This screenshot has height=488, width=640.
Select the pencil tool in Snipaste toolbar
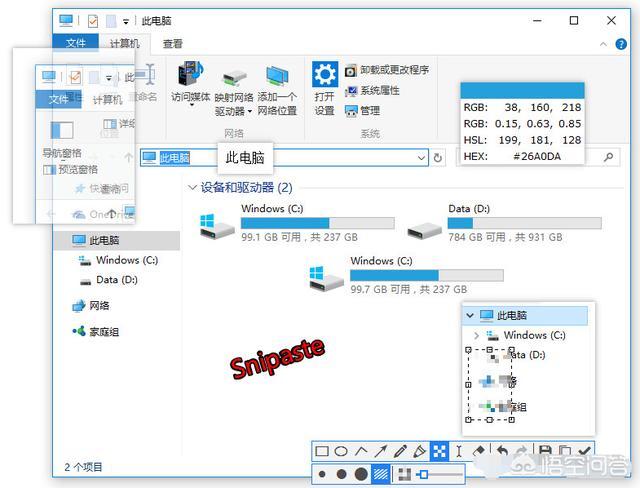[400, 452]
